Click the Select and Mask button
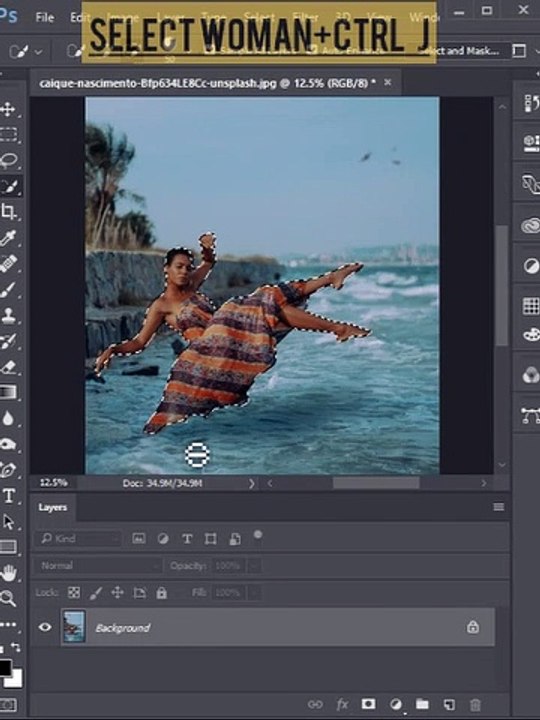Image resolution: width=540 pixels, height=720 pixels. pyautogui.click(x=462, y=51)
